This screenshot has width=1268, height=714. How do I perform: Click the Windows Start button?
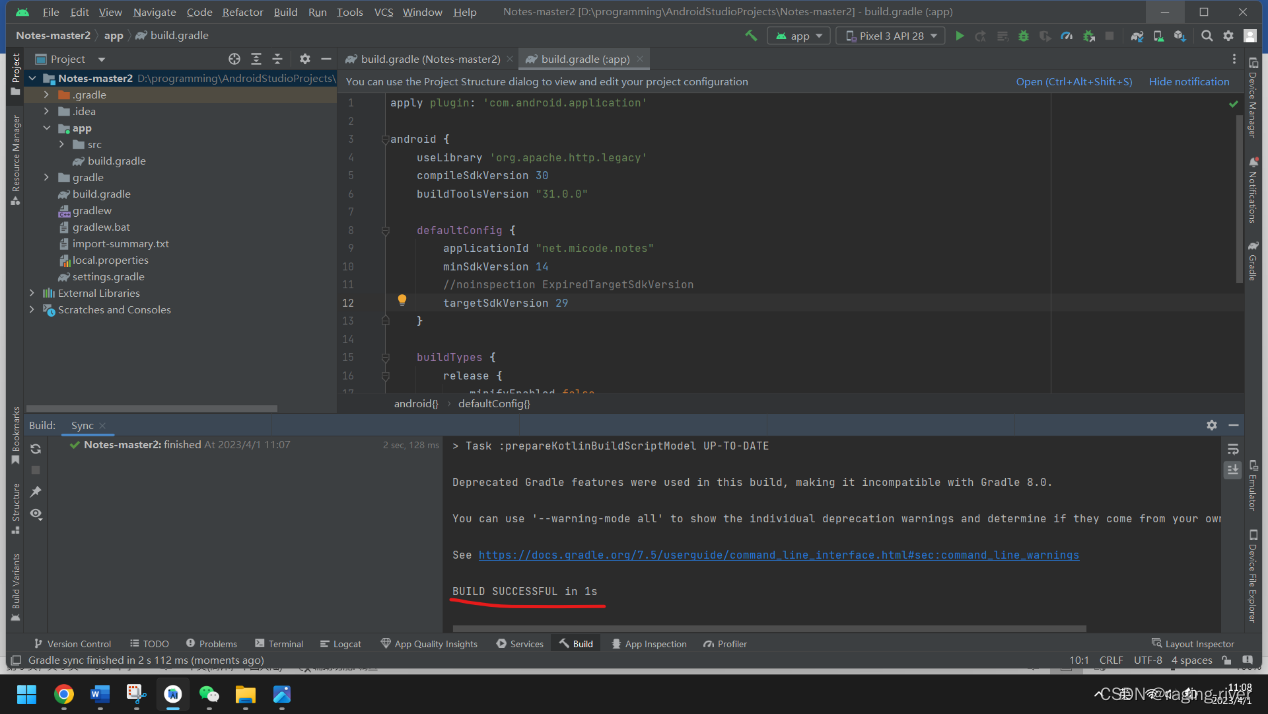pos(26,694)
